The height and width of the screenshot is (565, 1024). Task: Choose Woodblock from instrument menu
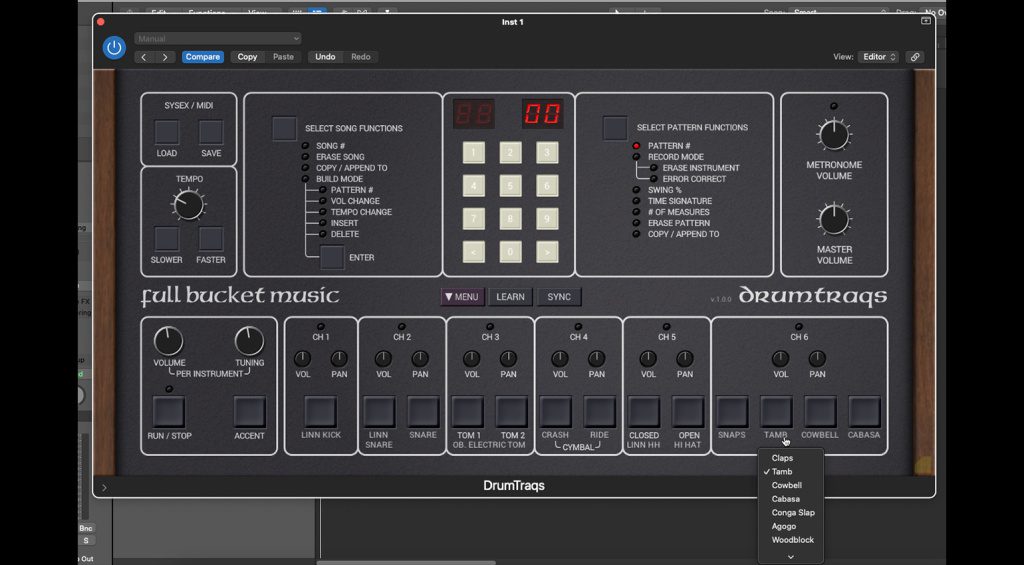click(x=791, y=540)
